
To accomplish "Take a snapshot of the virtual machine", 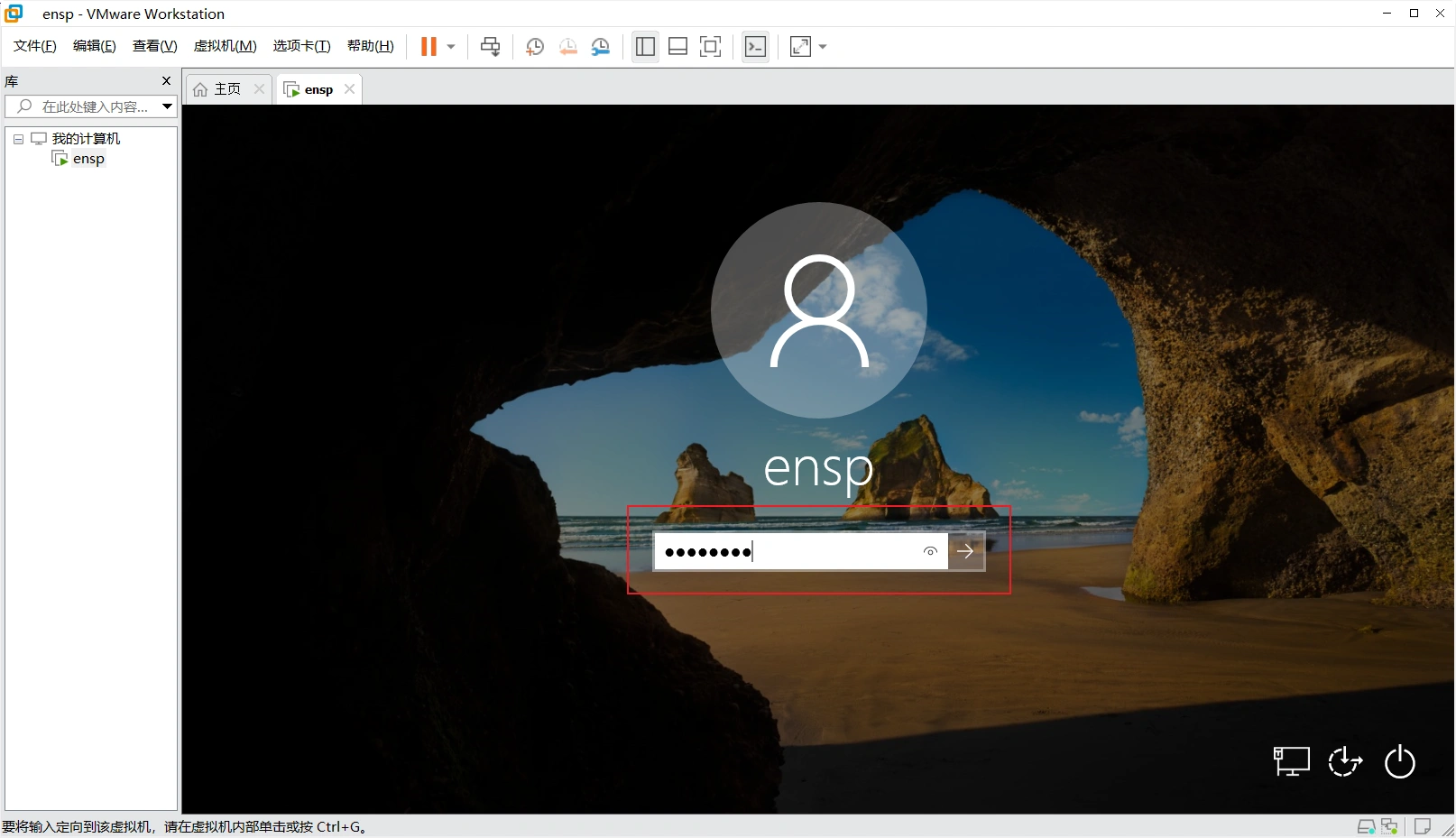I will [534, 46].
